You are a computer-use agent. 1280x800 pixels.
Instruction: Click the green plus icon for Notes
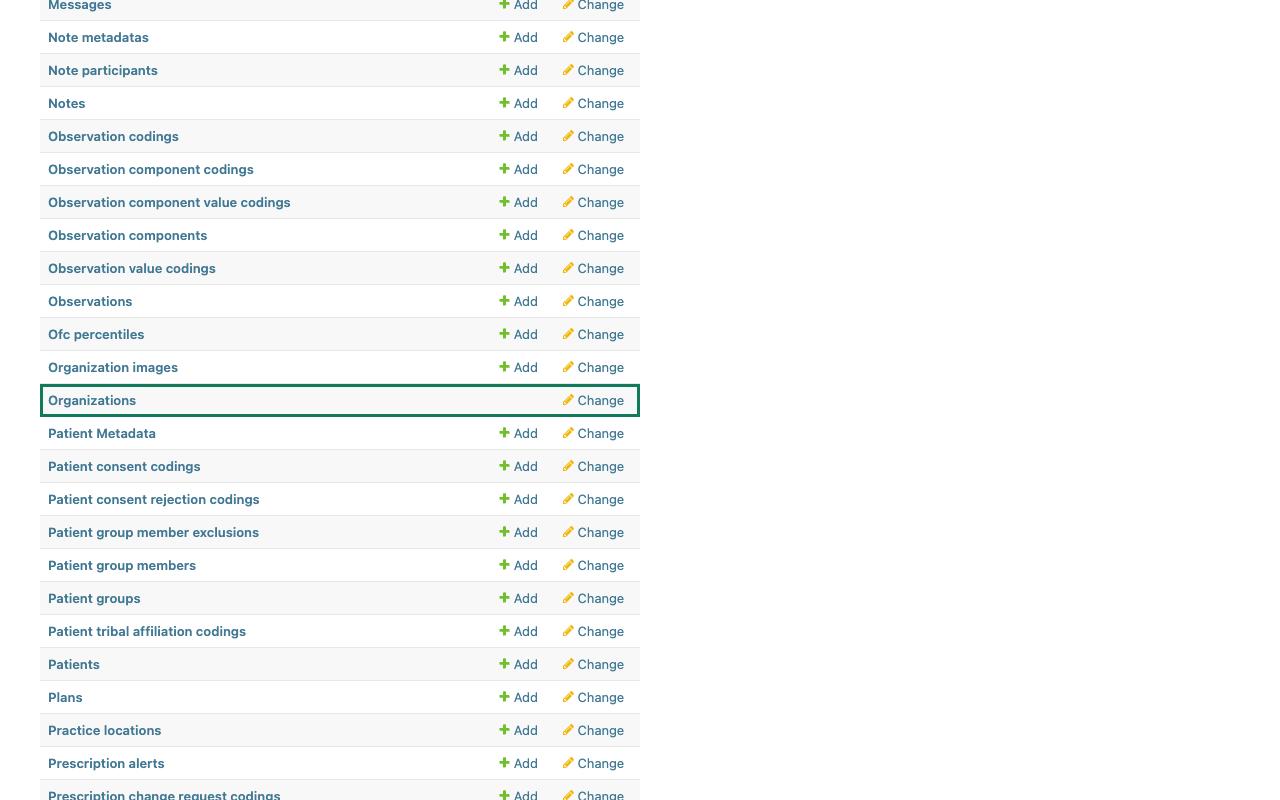coord(505,103)
